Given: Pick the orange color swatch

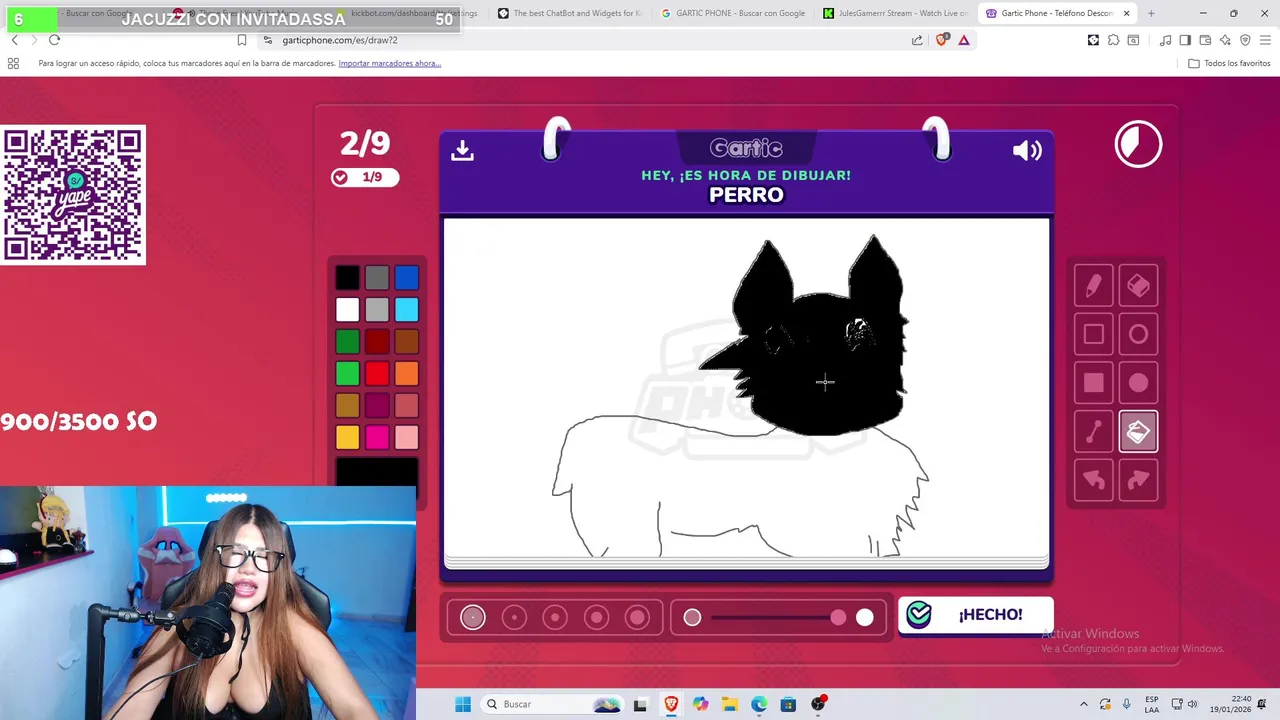Looking at the screenshot, I should (406, 373).
